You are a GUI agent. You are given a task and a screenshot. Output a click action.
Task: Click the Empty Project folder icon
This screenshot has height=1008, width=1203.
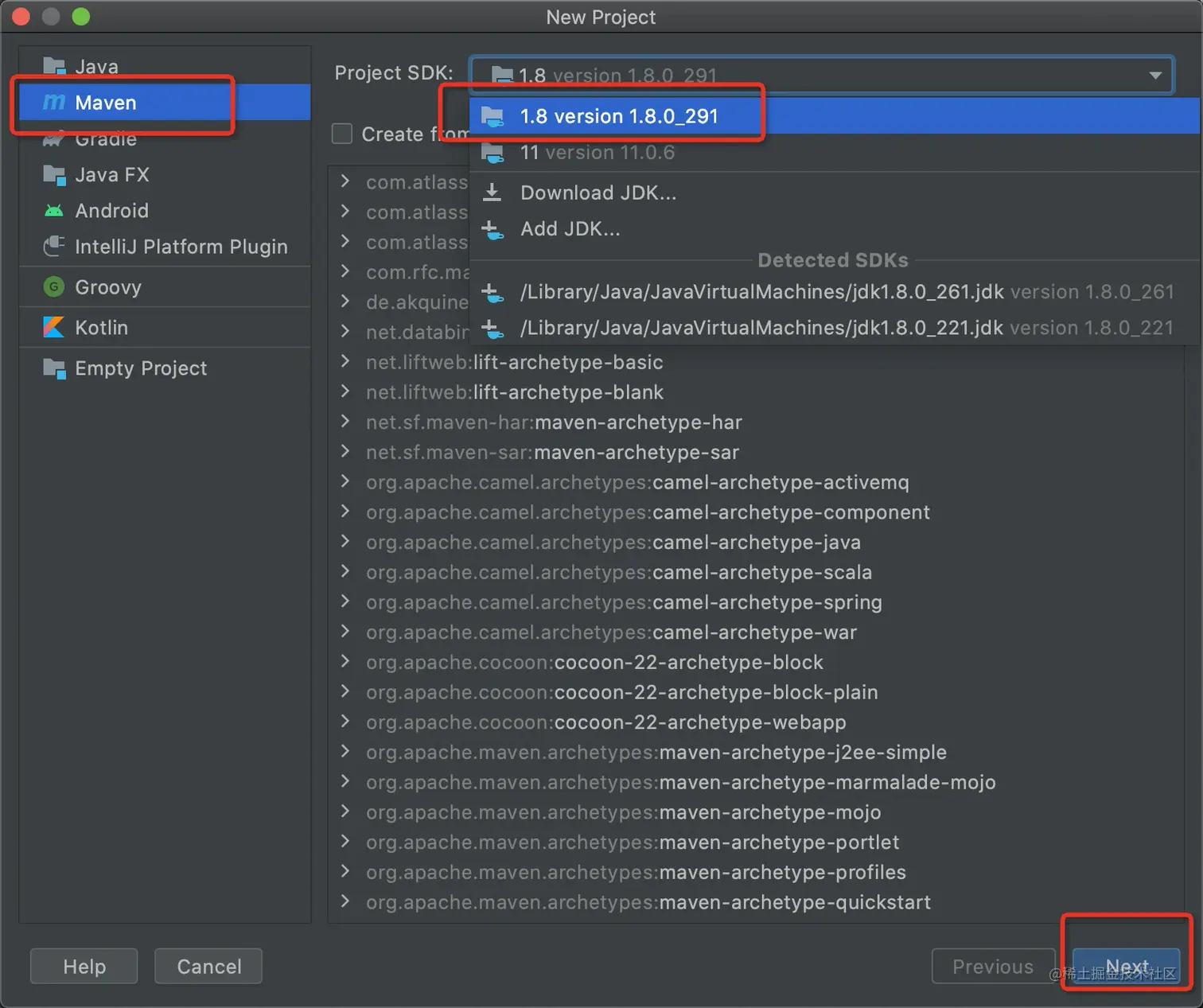pyautogui.click(x=54, y=368)
